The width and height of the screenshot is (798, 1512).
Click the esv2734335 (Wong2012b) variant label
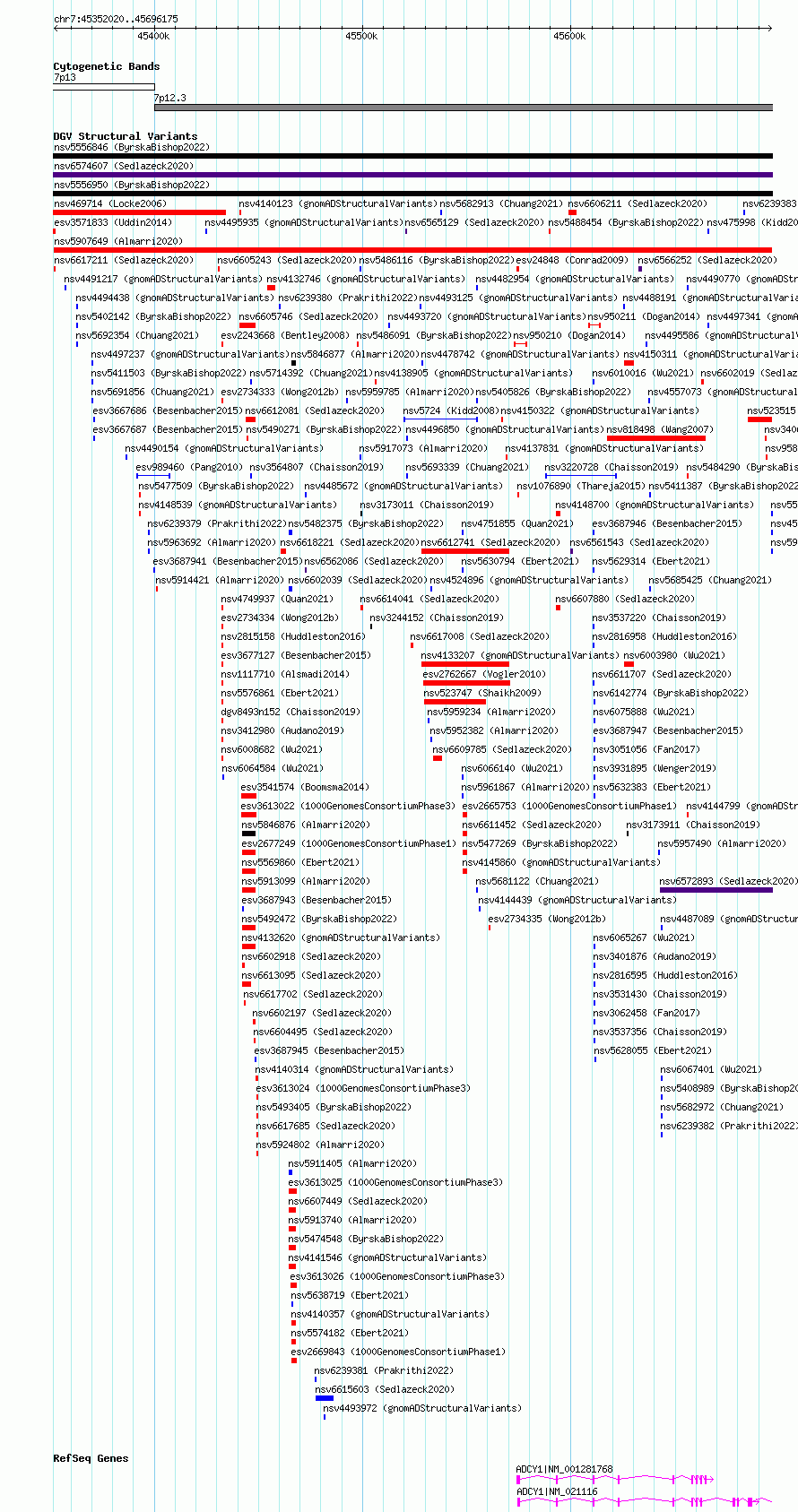pyautogui.click(x=547, y=919)
